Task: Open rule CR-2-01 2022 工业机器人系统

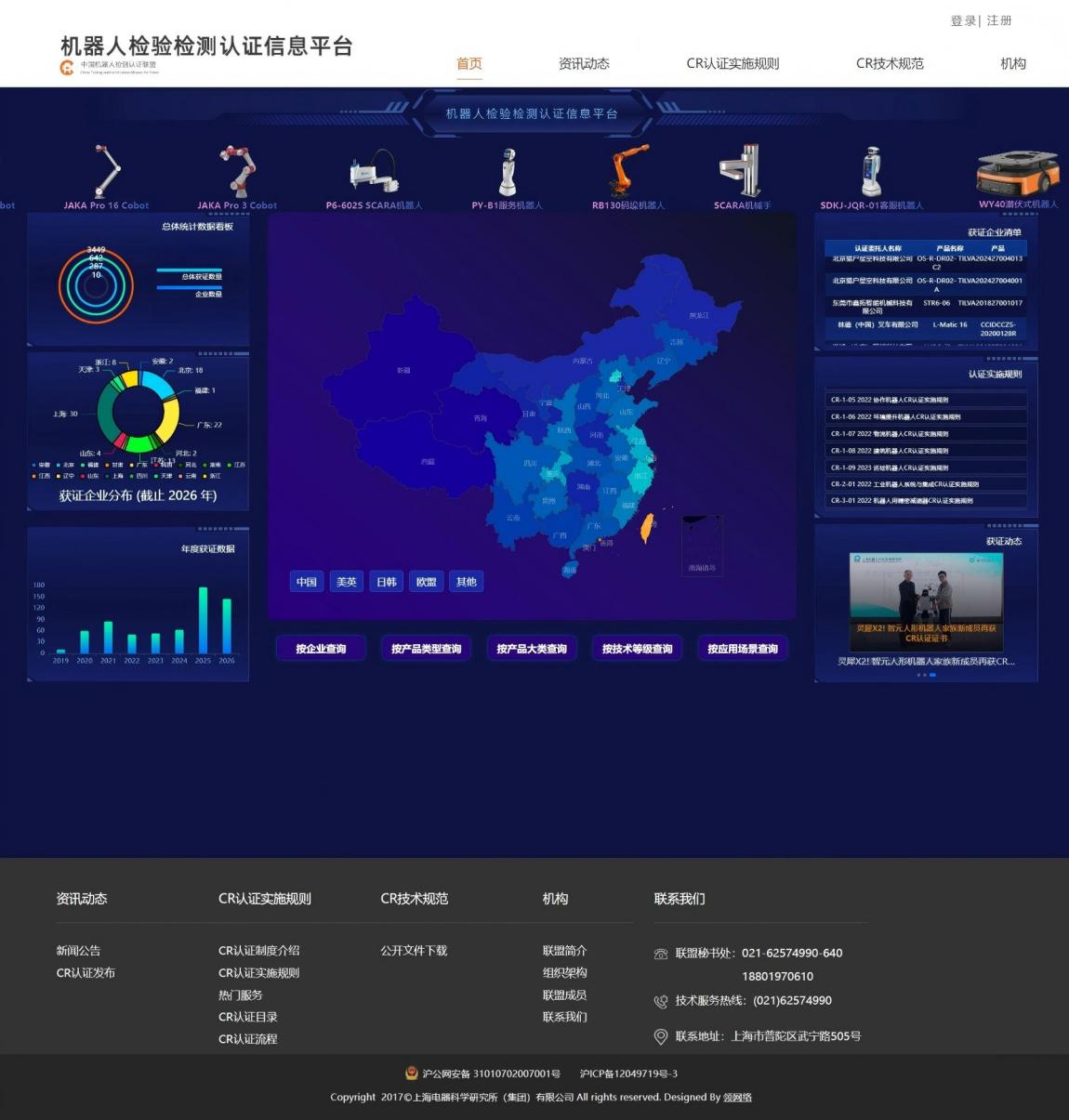Action: [x=926, y=483]
